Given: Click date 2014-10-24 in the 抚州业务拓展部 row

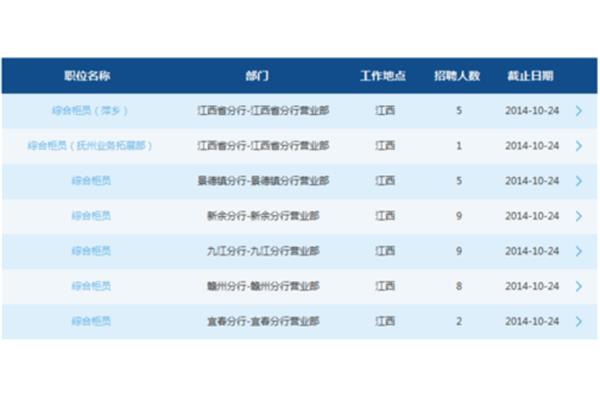Looking at the screenshot, I should pos(532,146).
